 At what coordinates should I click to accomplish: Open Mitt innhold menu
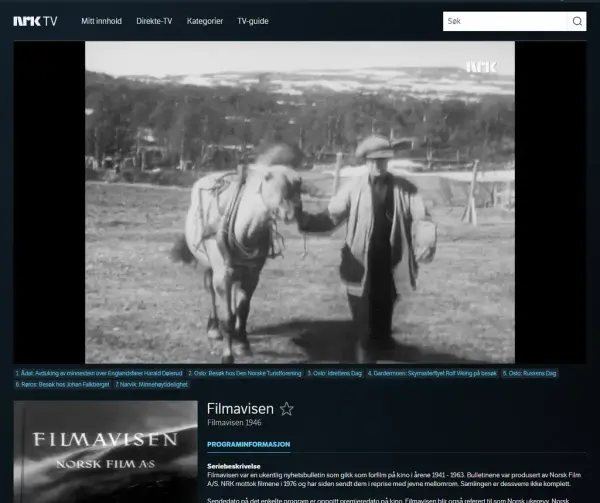[x=101, y=21]
